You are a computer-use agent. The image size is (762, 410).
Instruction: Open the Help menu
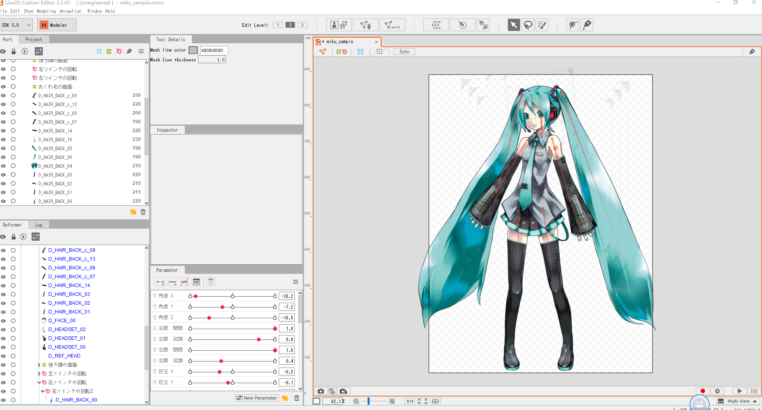110,11
